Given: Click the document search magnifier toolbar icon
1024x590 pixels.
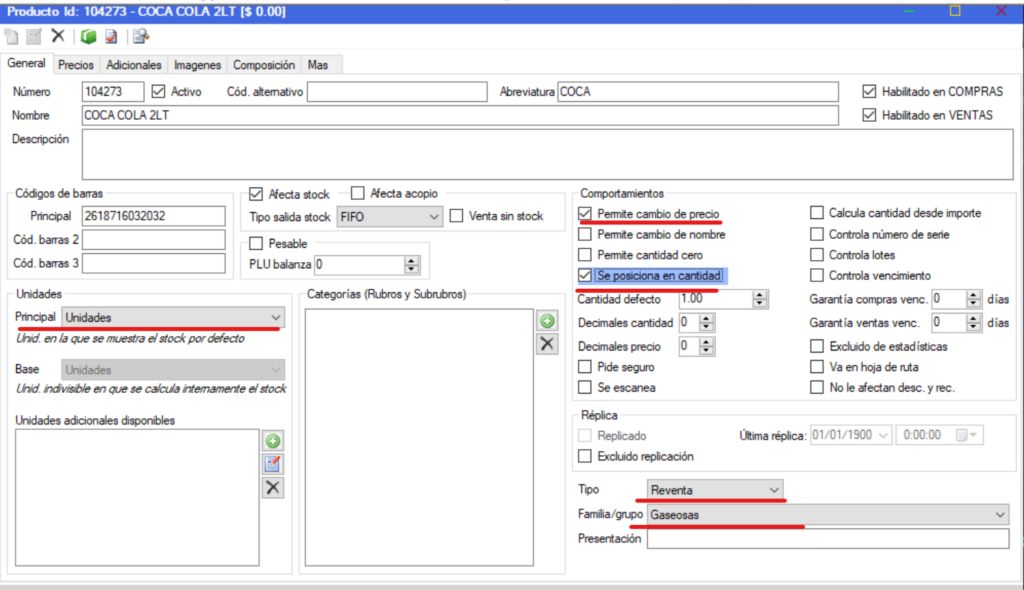Looking at the screenshot, I should point(141,37).
